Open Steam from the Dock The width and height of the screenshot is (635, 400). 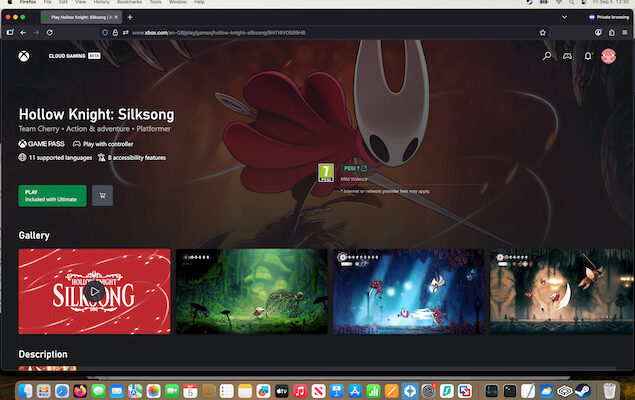(x=582, y=391)
